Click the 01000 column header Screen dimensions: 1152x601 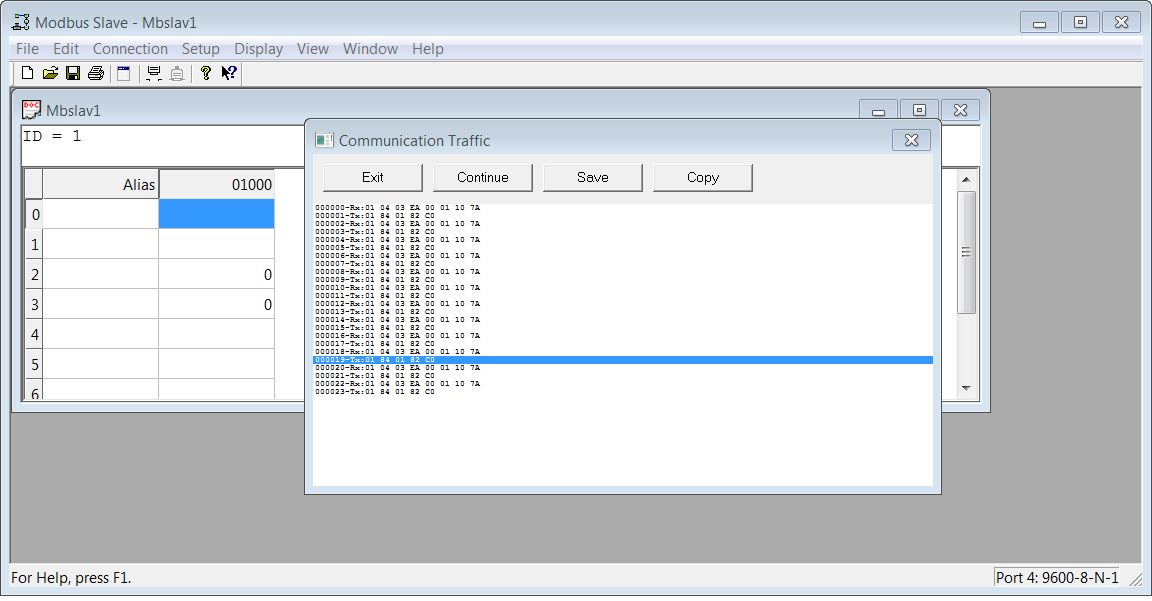(217, 184)
